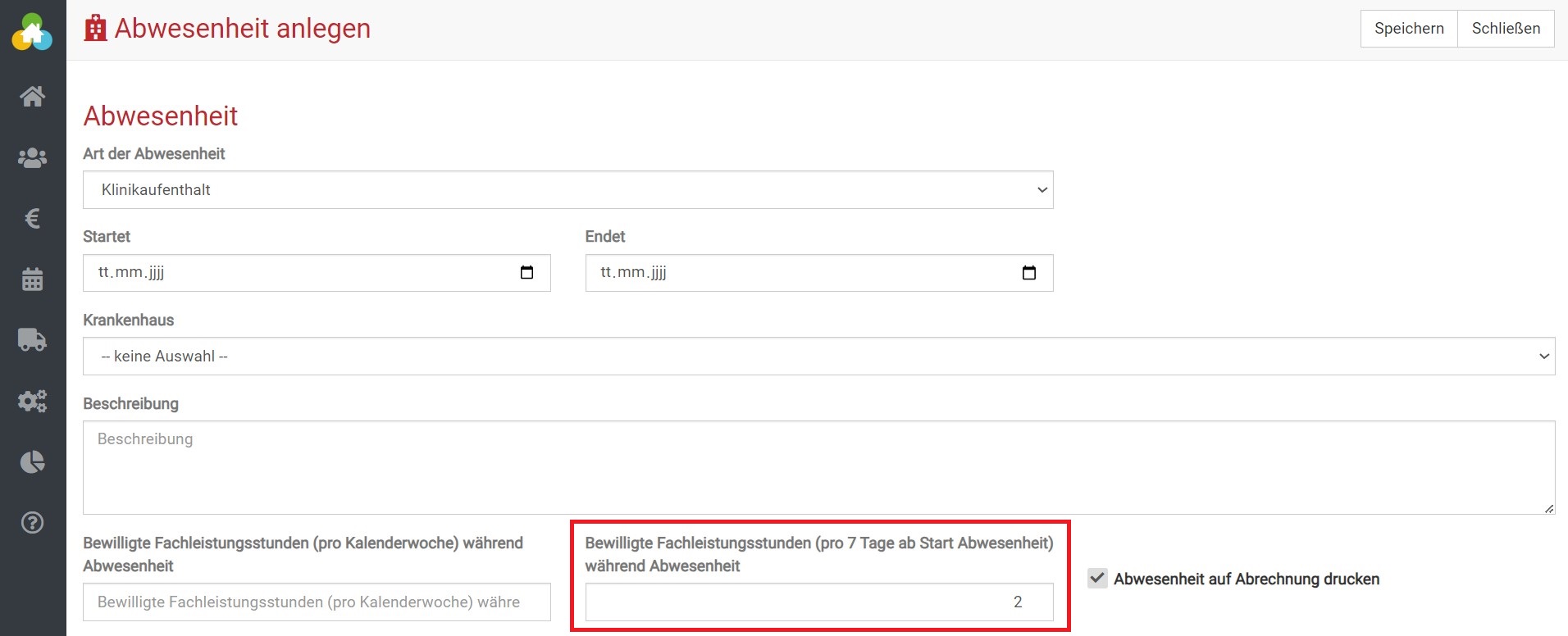This screenshot has height=636, width=1568.
Task: Open date picker for Startet field
Action: [x=526, y=273]
